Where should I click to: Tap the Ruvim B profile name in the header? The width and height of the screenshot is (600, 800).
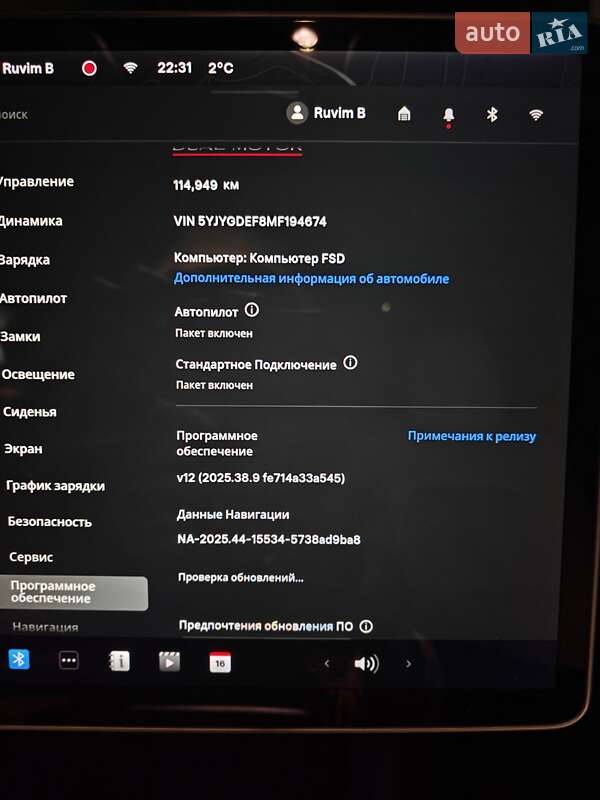tap(340, 113)
